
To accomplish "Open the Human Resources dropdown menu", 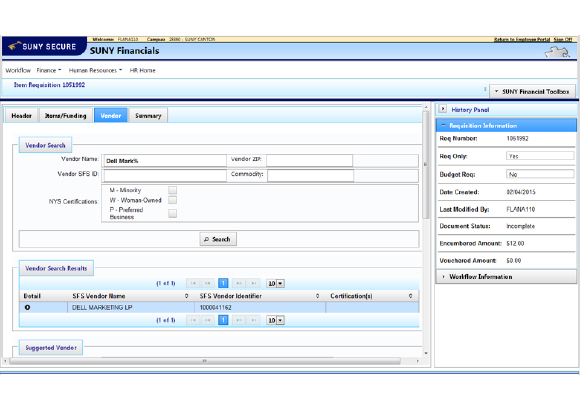I will (95, 70).
